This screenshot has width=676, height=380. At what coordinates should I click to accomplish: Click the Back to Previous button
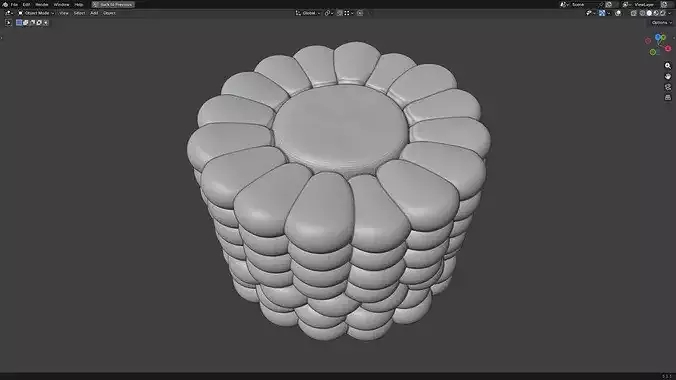point(113,4)
